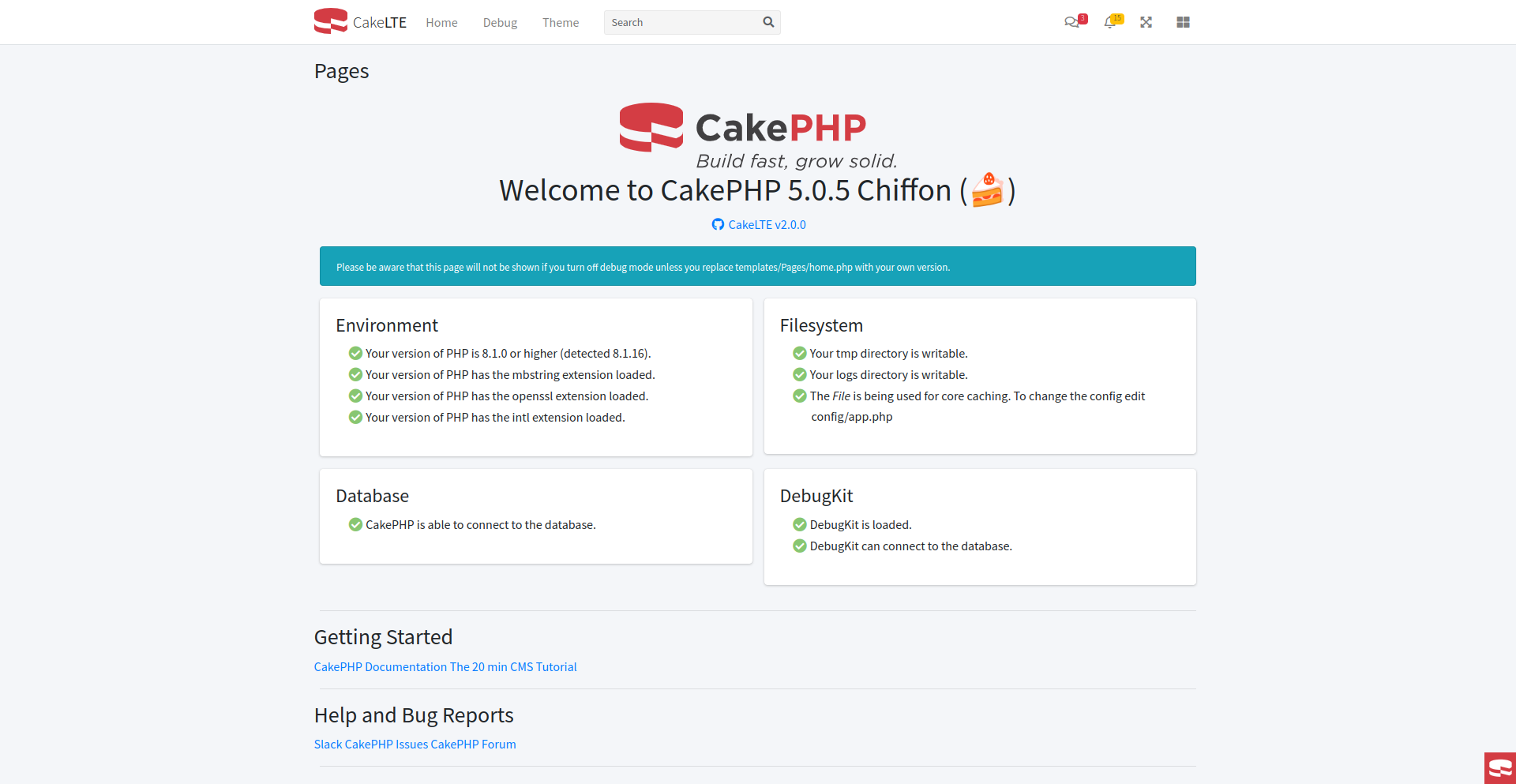Screen dimensions: 1516x784
Task: Click check icon for PHP 8.1.0 version line
Action: [x=355, y=353]
